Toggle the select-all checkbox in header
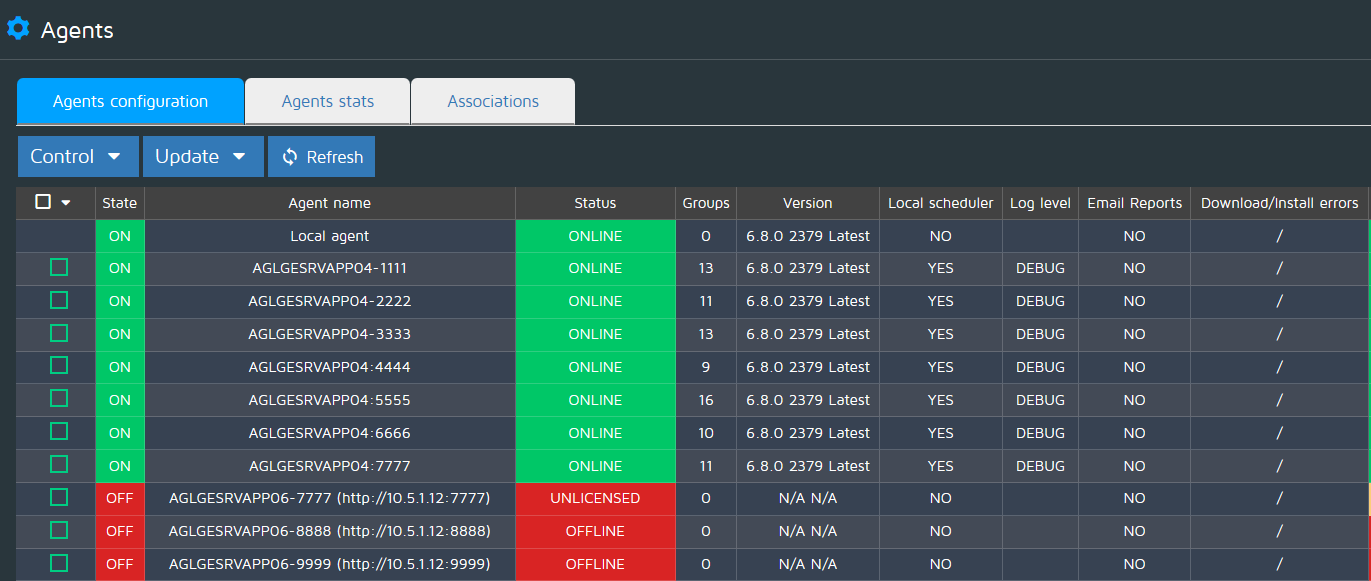Image resolution: width=1371 pixels, height=581 pixels. [x=43, y=202]
